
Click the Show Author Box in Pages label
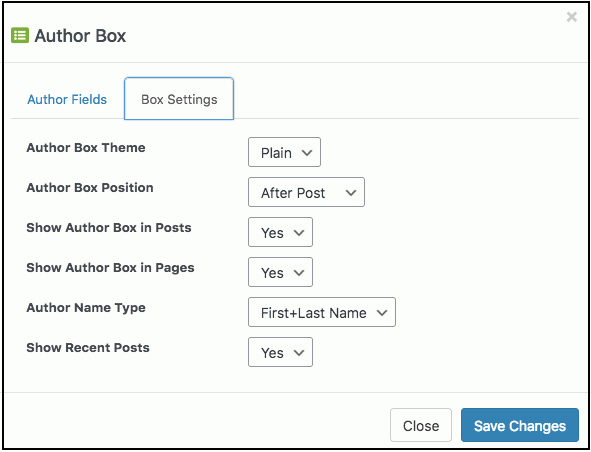110,268
